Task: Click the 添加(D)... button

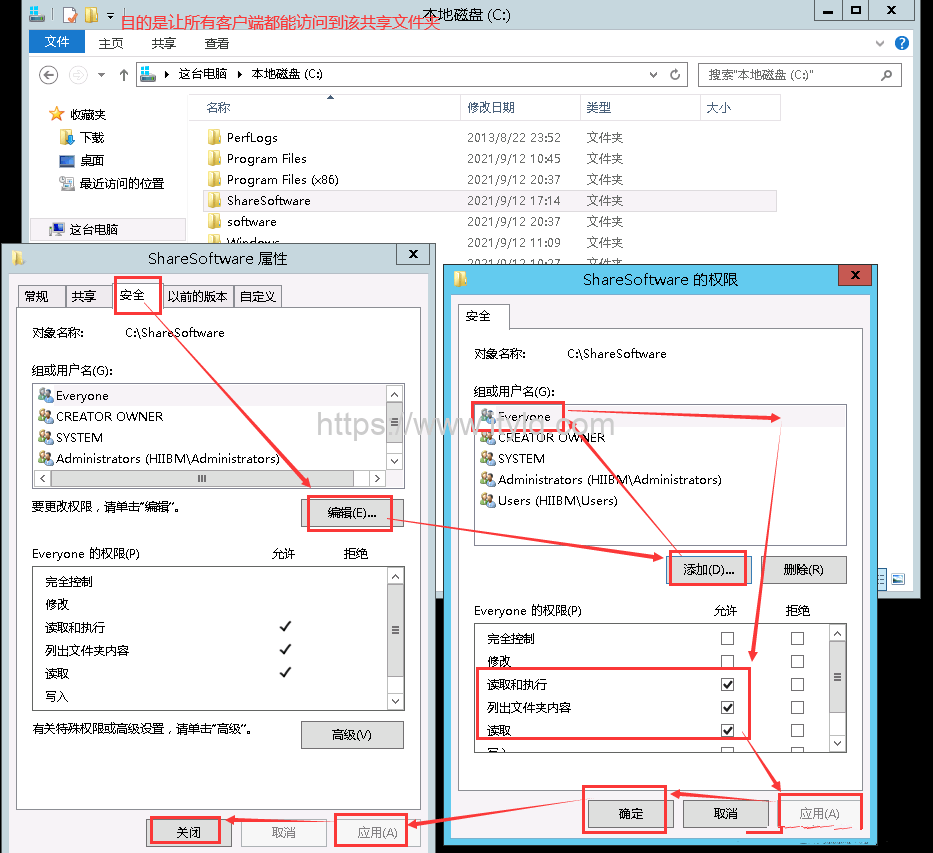Action: point(708,570)
